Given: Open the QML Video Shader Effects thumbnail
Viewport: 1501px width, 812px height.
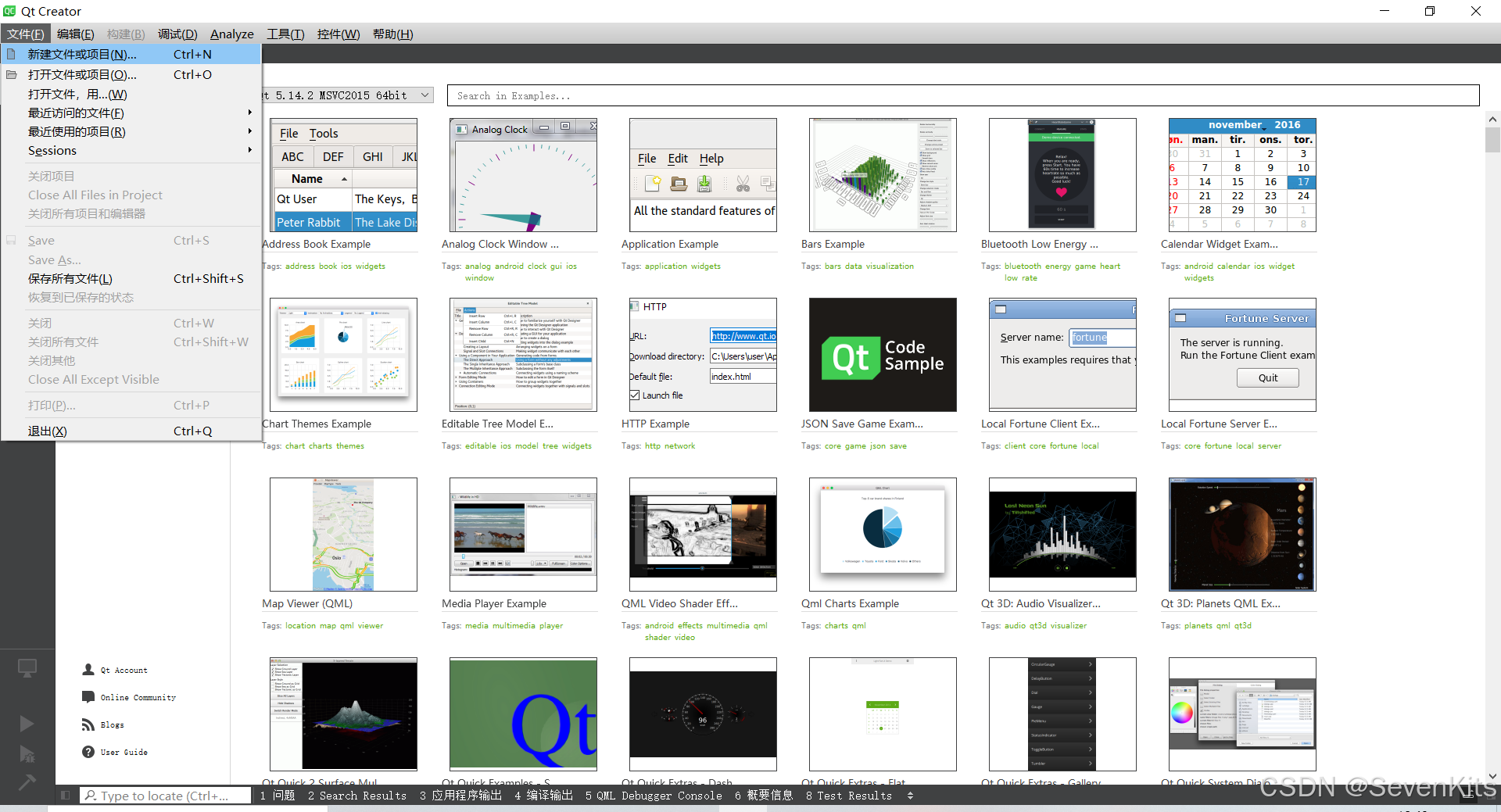Looking at the screenshot, I should pyautogui.click(x=703, y=535).
